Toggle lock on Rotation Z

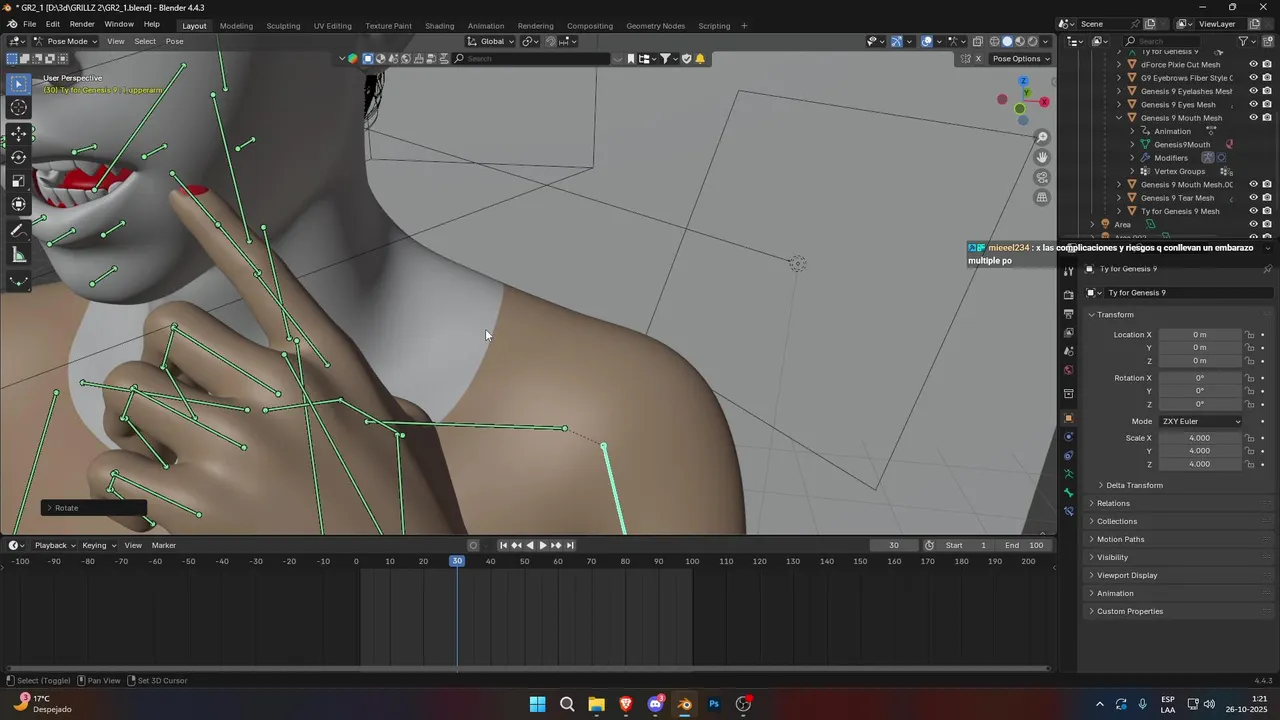[x=1249, y=404]
